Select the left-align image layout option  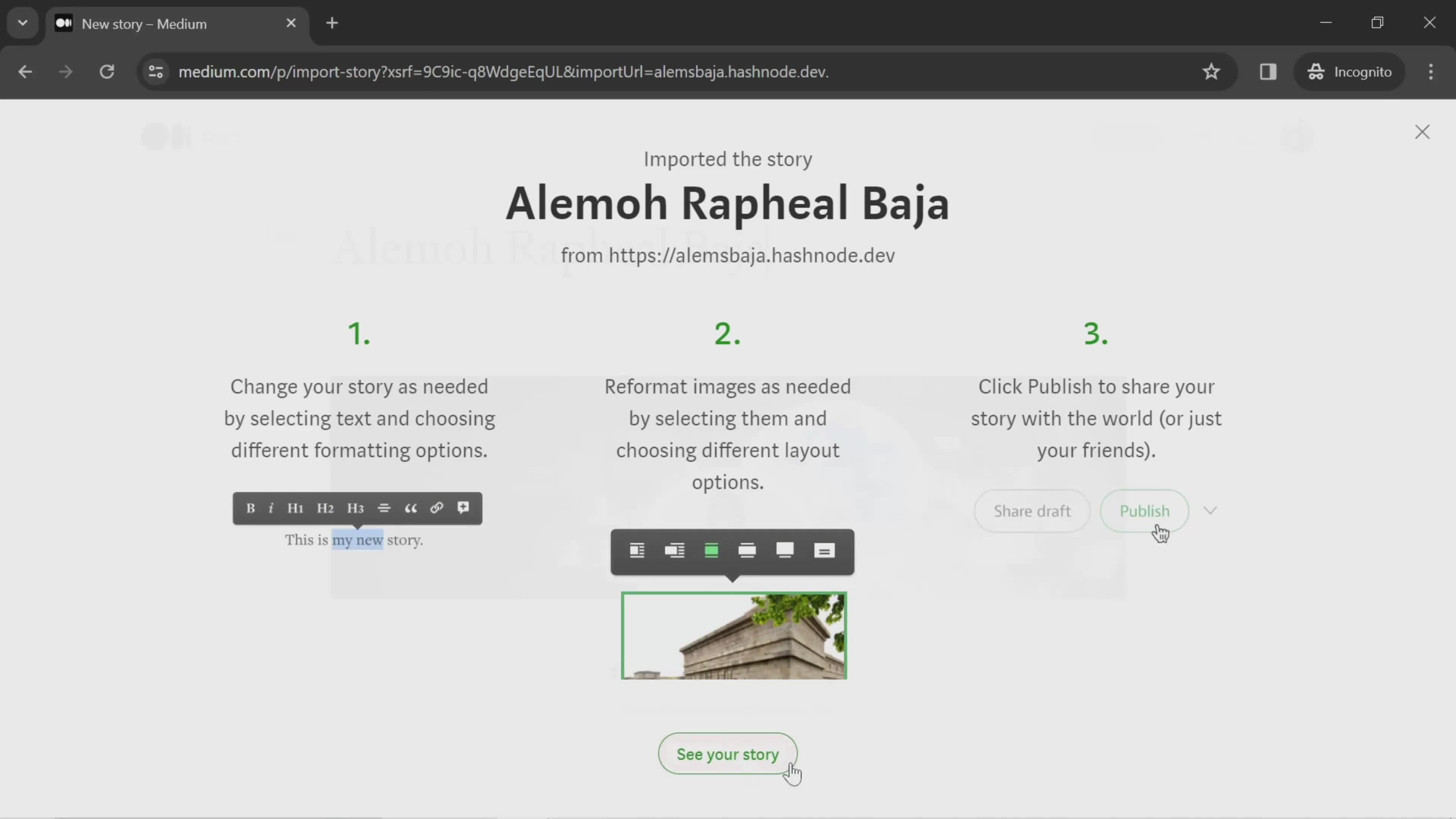point(637,550)
